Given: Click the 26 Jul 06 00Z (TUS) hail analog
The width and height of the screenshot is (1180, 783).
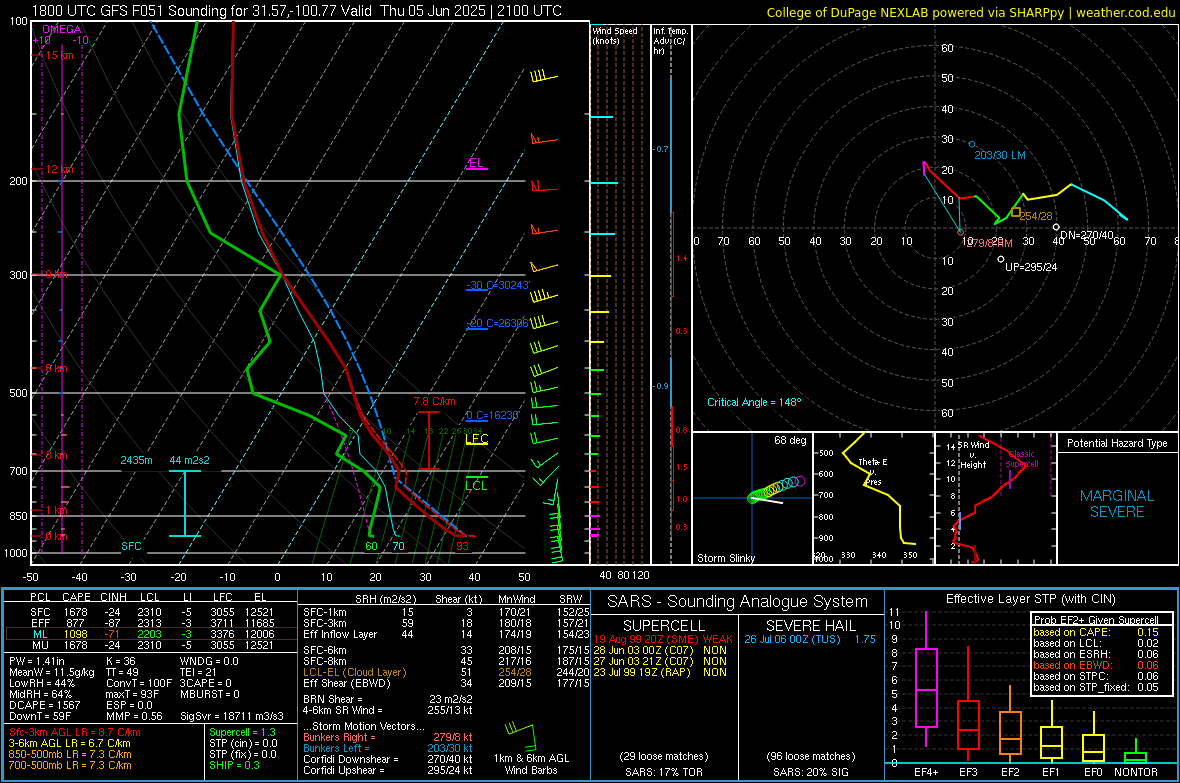Looking at the screenshot, I should click(x=810, y=639).
